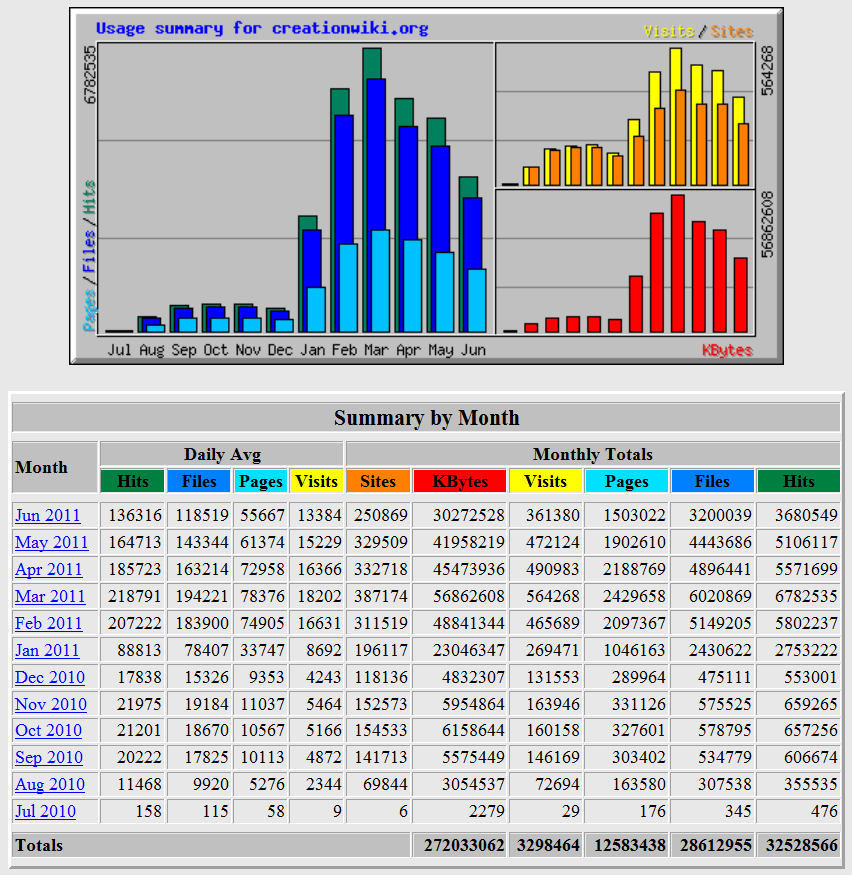Click the cyan Pages header under Monthly Totals
The width and height of the screenshot is (852, 875).
[627, 481]
